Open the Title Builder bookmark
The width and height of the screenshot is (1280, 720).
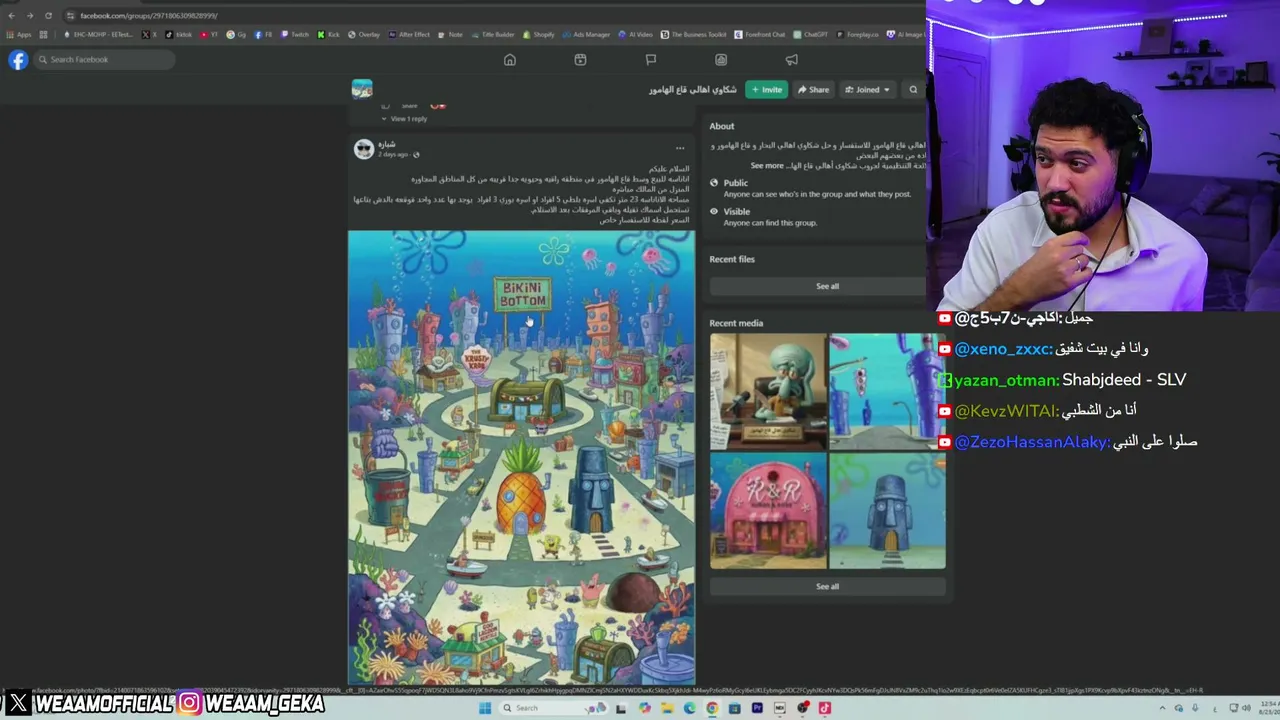[x=493, y=35]
